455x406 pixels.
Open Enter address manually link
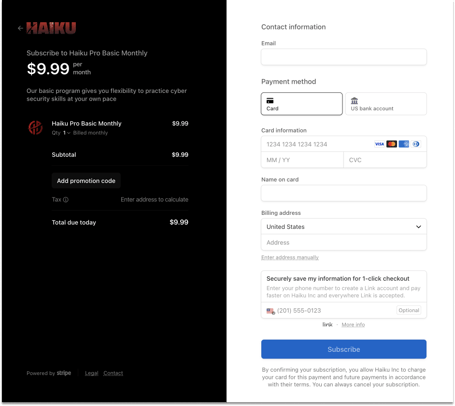pyautogui.click(x=290, y=257)
